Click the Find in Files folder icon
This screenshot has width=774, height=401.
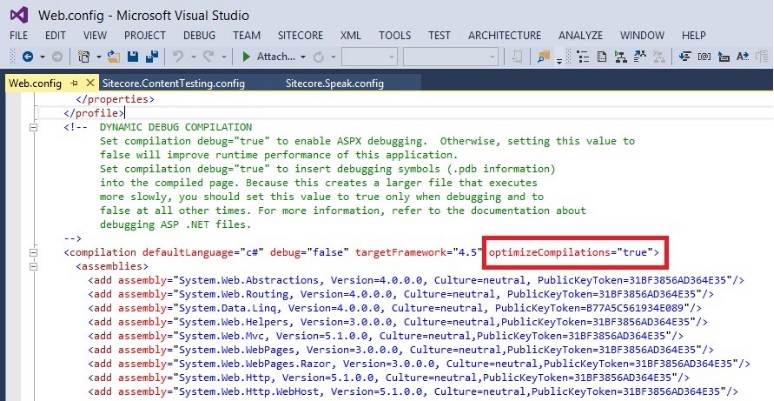coord(544,57)
